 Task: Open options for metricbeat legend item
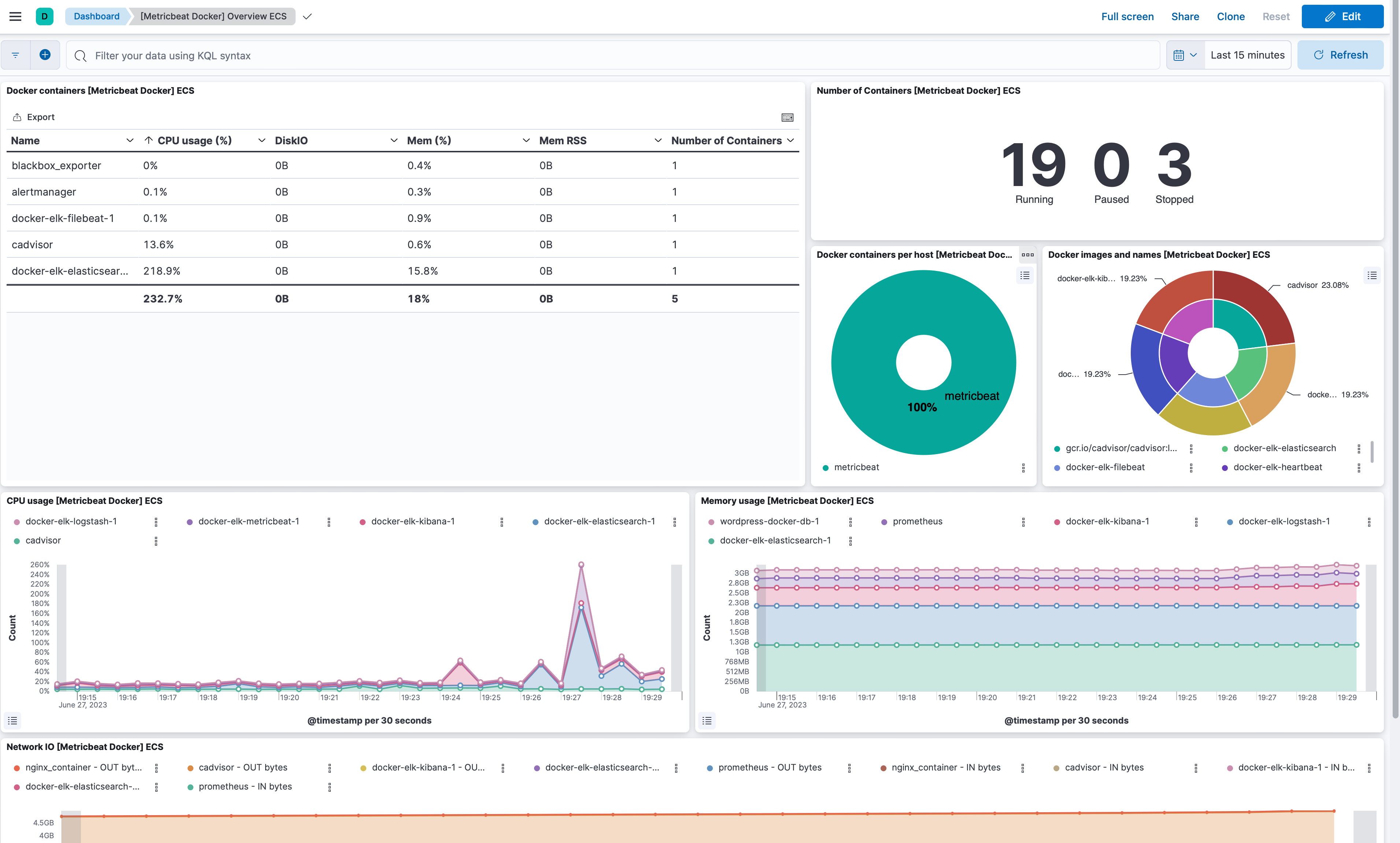[1023, 468]
